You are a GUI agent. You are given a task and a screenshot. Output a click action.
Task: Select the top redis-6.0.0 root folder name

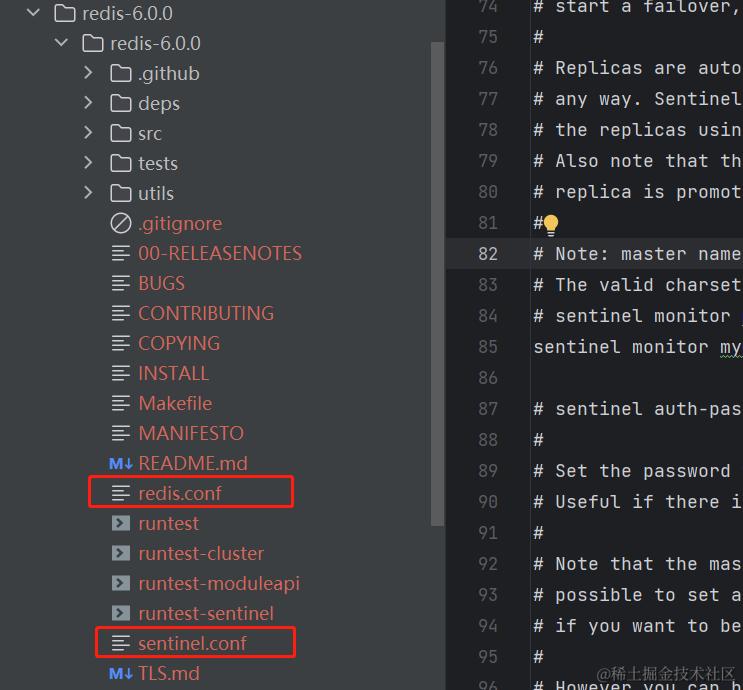(x=127, y=13)
